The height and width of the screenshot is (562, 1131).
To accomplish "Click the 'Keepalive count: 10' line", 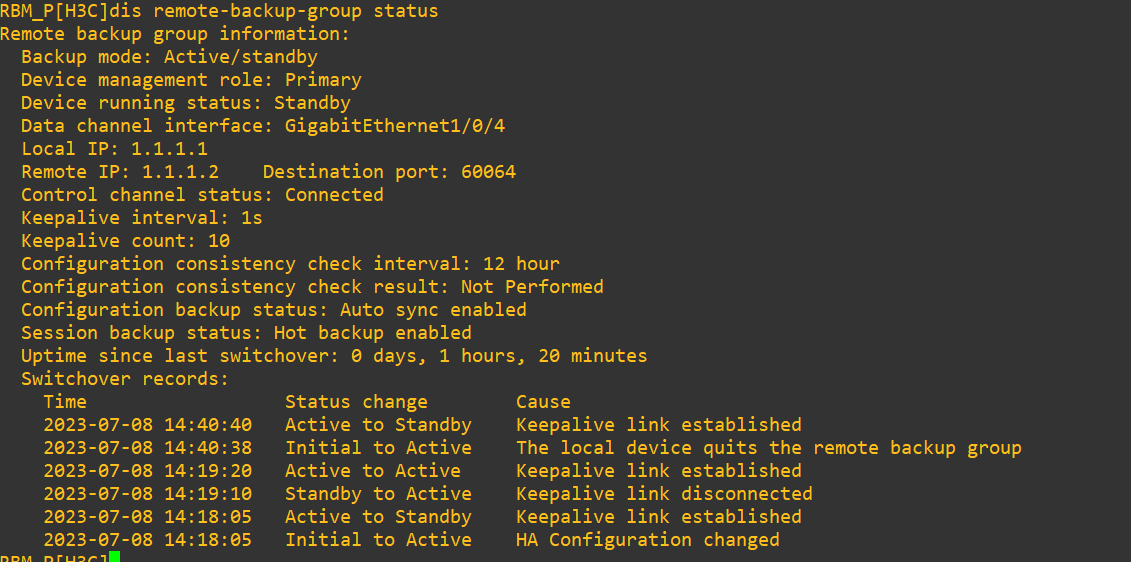I will (x=125, y=241).
